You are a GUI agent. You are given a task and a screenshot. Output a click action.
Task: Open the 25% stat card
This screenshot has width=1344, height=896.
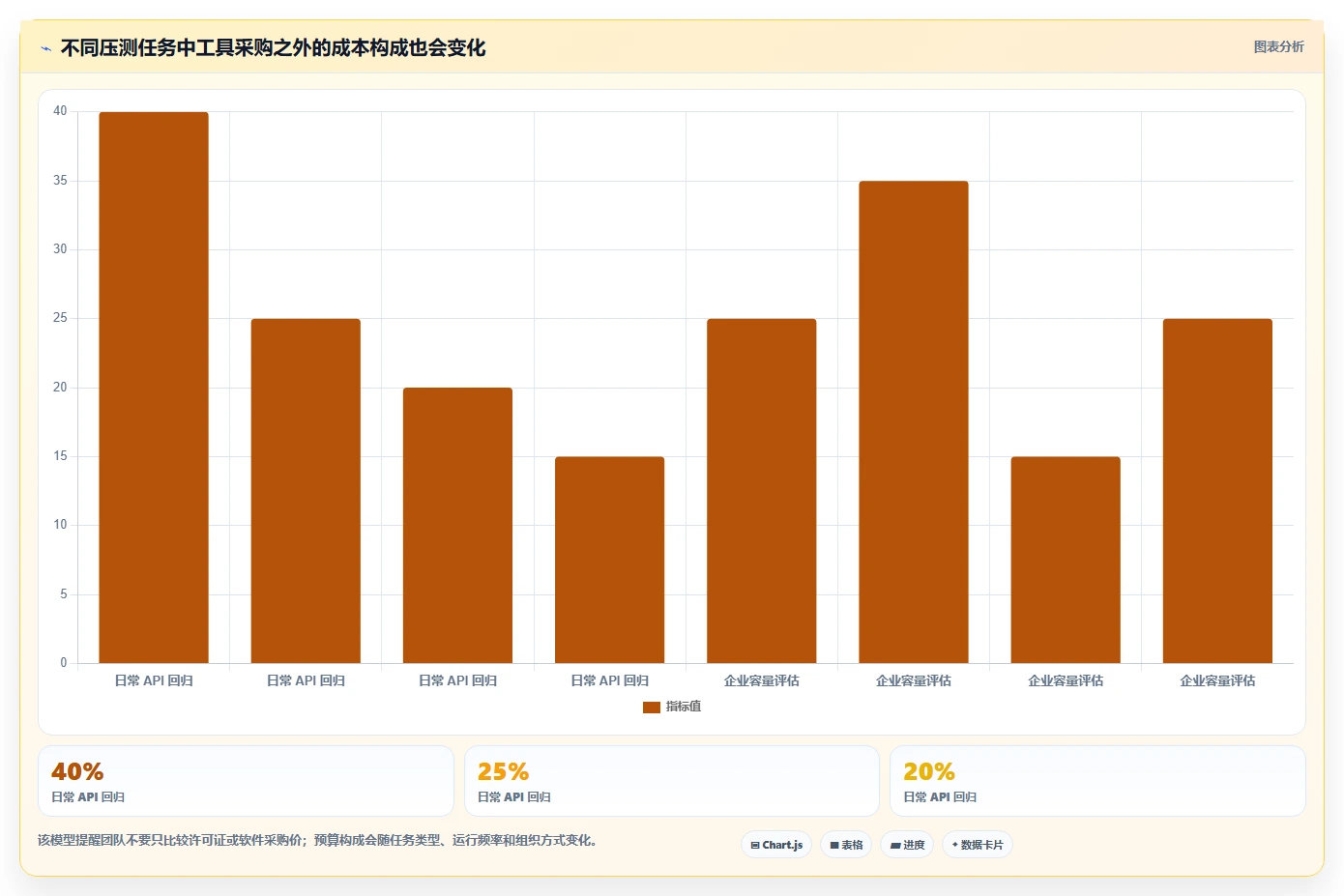[672, 781]
